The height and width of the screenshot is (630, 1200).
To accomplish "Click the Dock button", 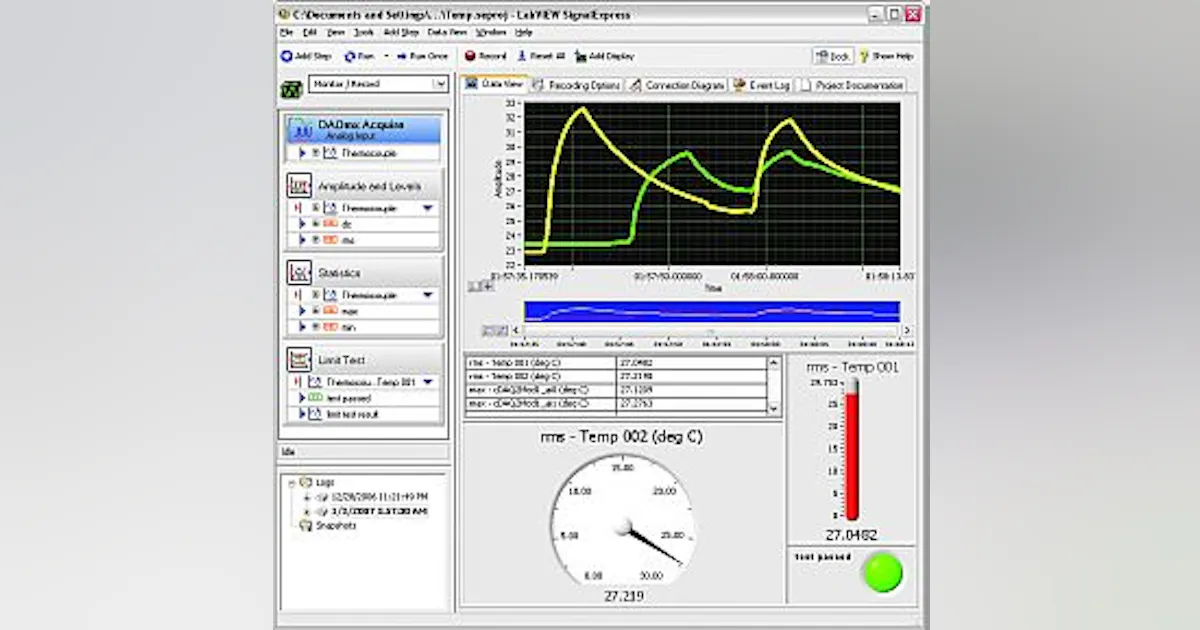I will point(831,56).
